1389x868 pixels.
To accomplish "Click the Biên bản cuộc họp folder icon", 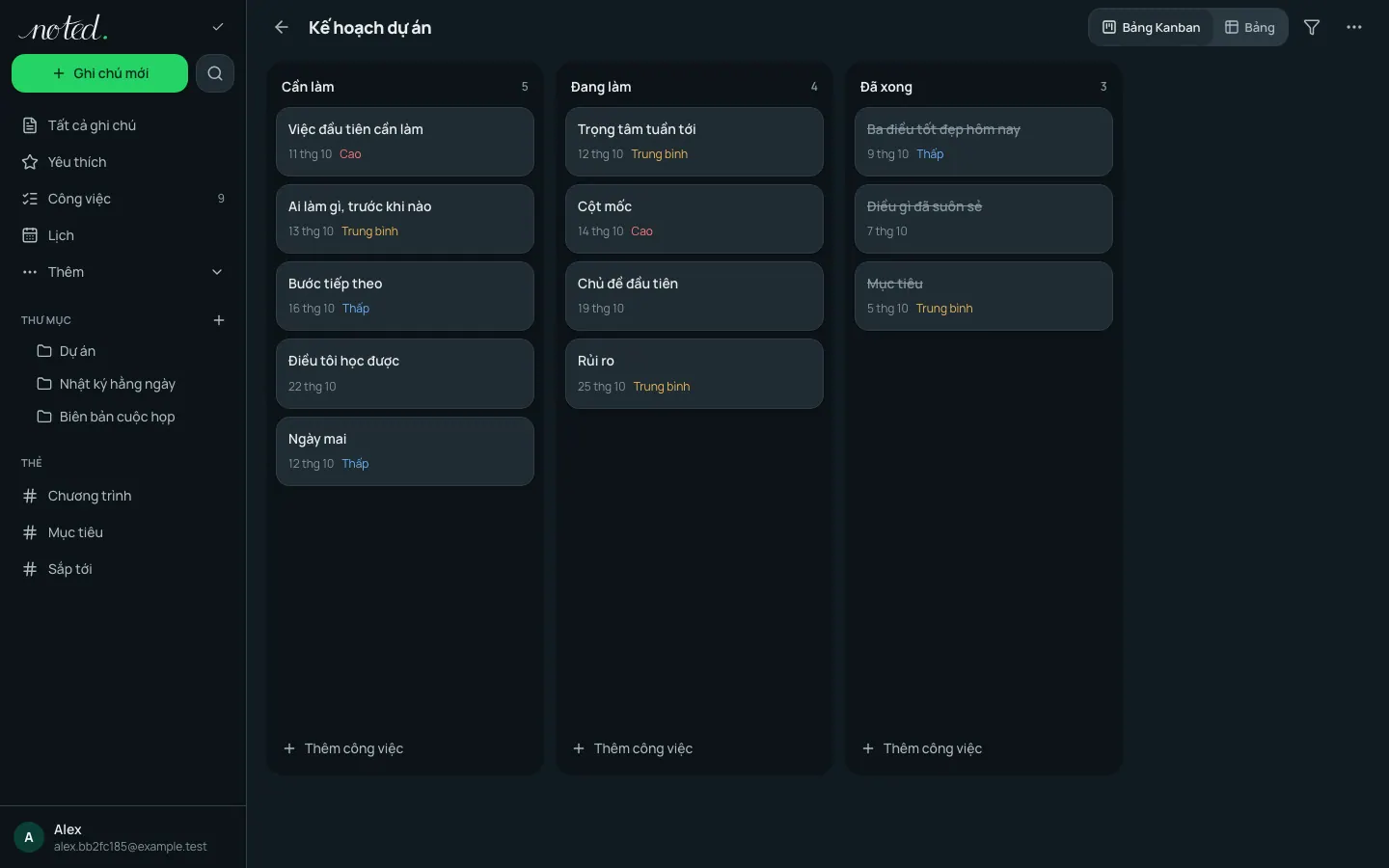I will click(44, 417).
